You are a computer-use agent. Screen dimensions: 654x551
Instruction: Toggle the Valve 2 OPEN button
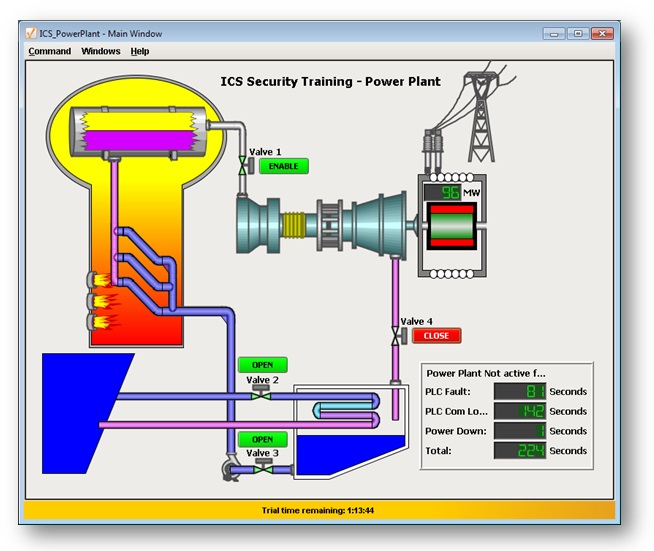(x=262, y=365)
